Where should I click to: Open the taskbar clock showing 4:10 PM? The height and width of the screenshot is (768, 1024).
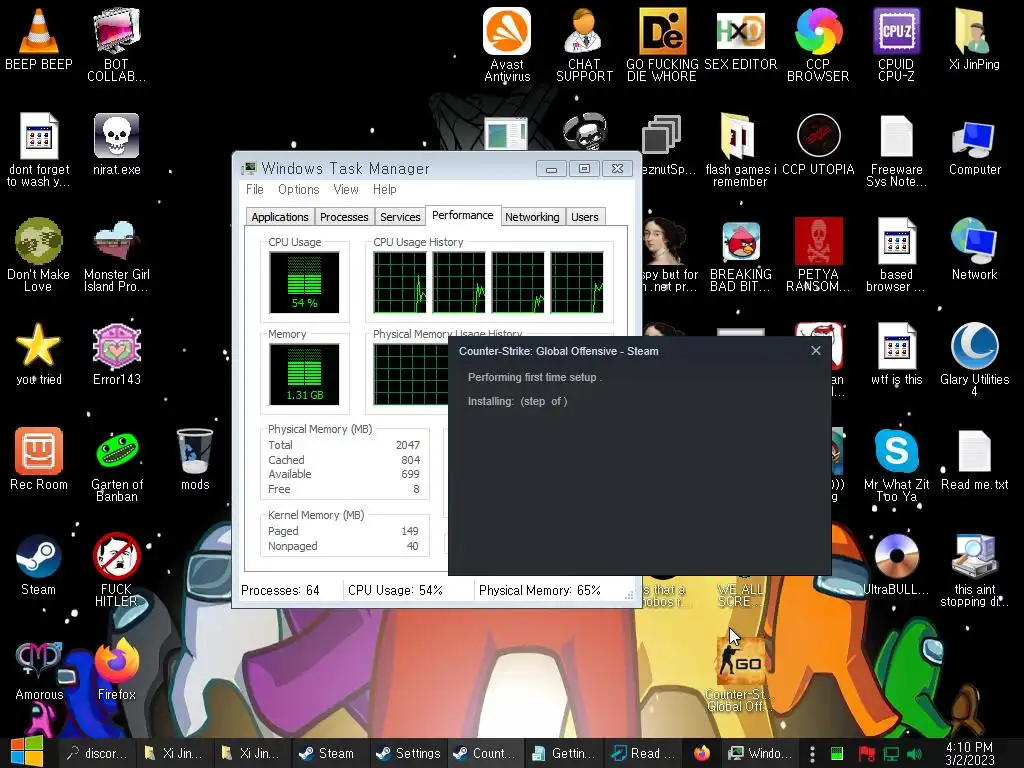click(969, 753)
